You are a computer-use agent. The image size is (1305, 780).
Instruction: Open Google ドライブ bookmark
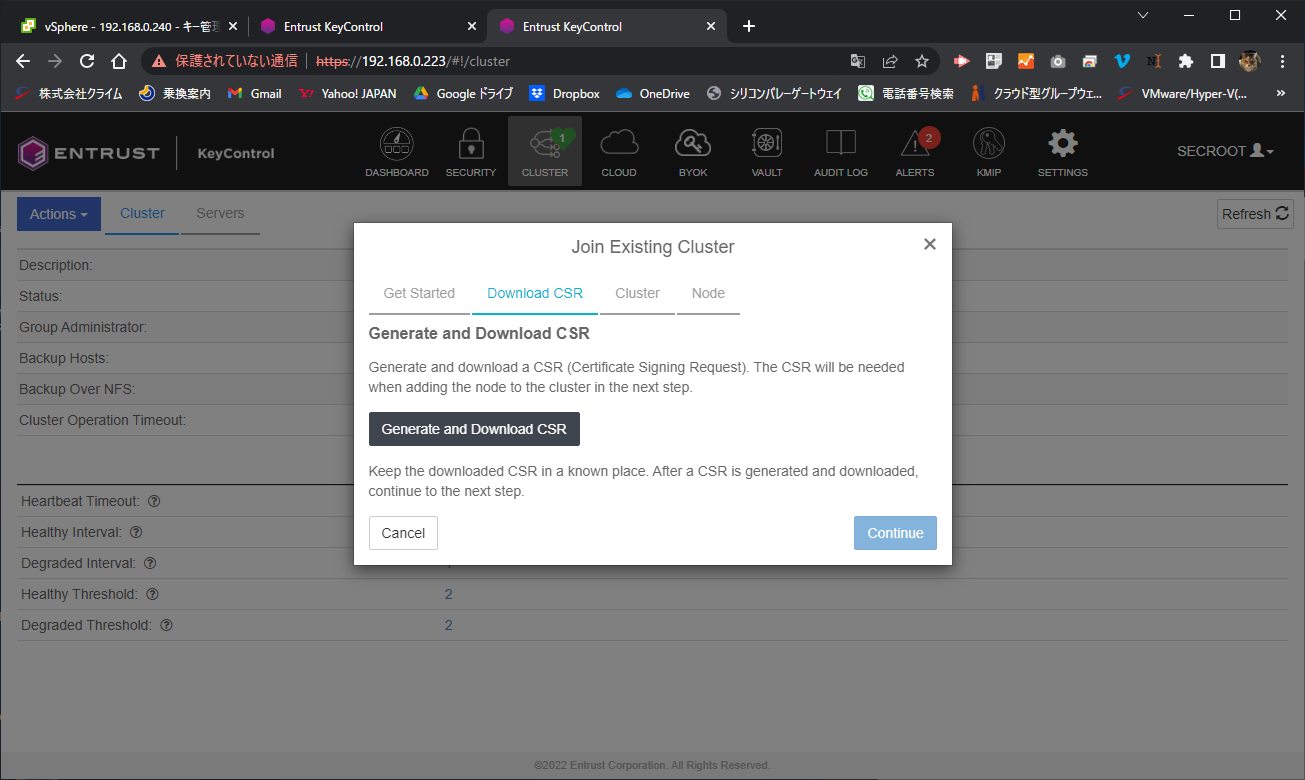[x=463, y=93]
